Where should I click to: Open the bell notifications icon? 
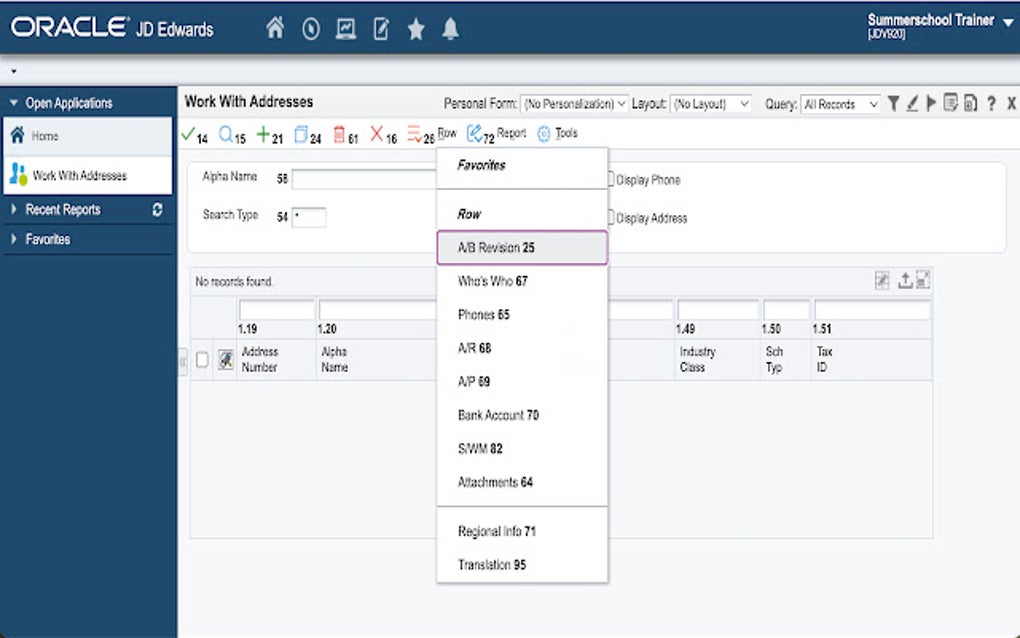(x=451, y=29)
